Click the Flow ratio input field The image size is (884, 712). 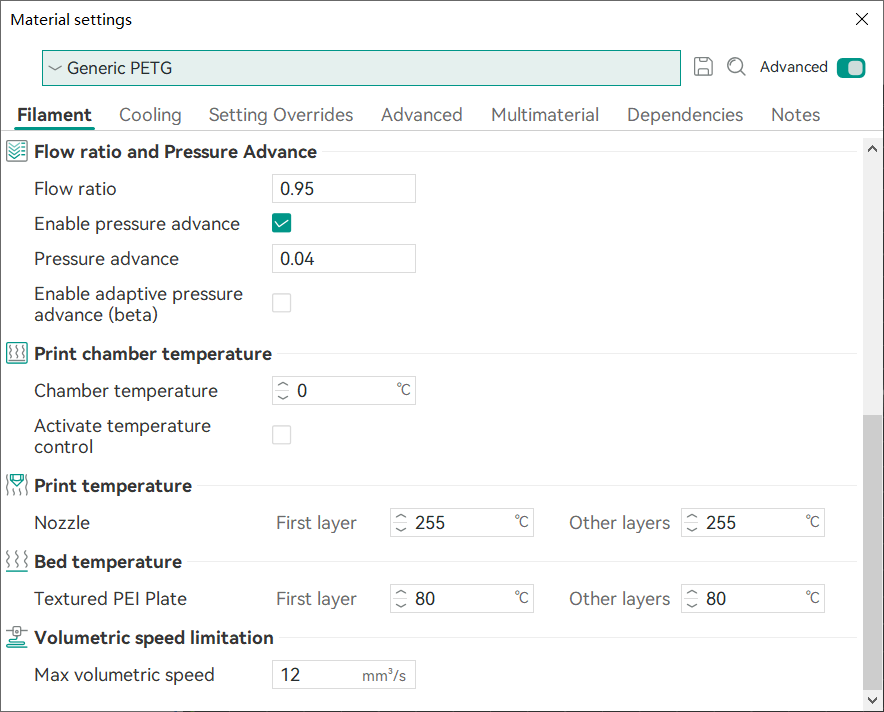coord(343,189)
